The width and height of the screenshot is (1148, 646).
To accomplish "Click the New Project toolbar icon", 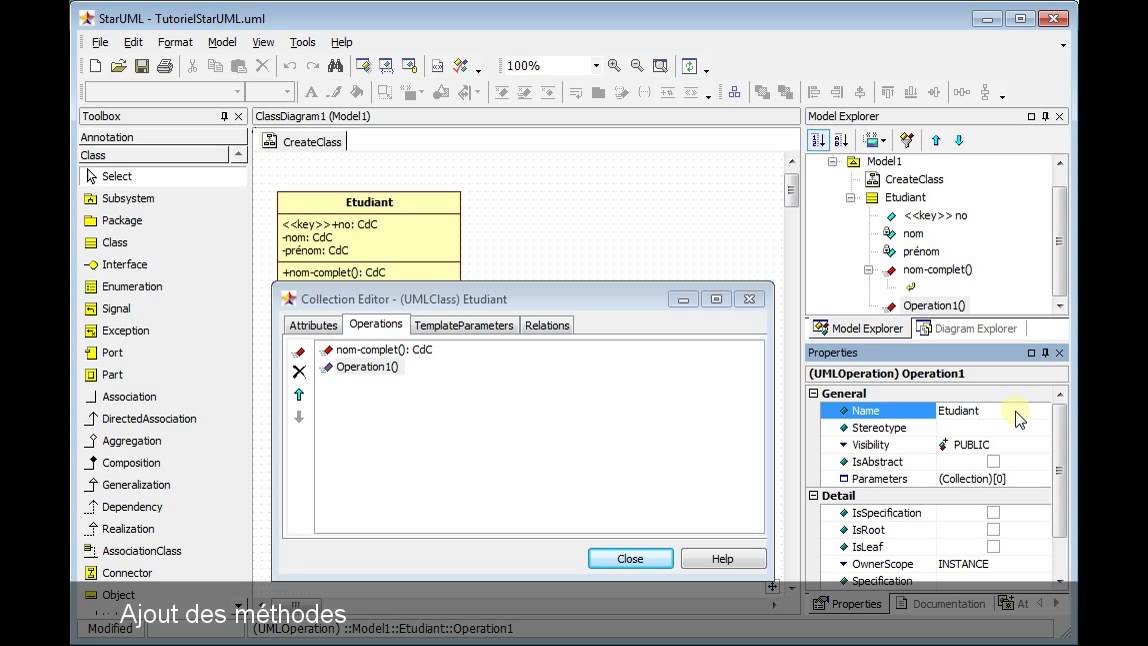I will click(x=95, y=66).
